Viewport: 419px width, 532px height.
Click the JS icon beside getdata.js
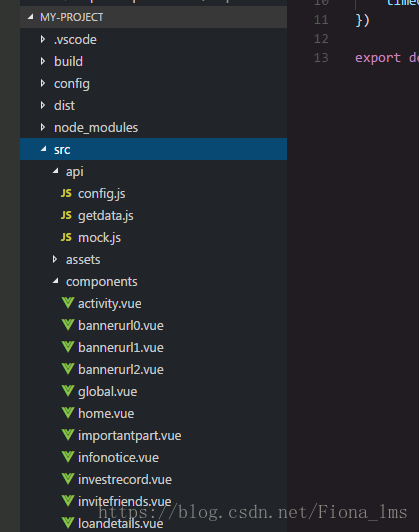[x=66, y=215]
